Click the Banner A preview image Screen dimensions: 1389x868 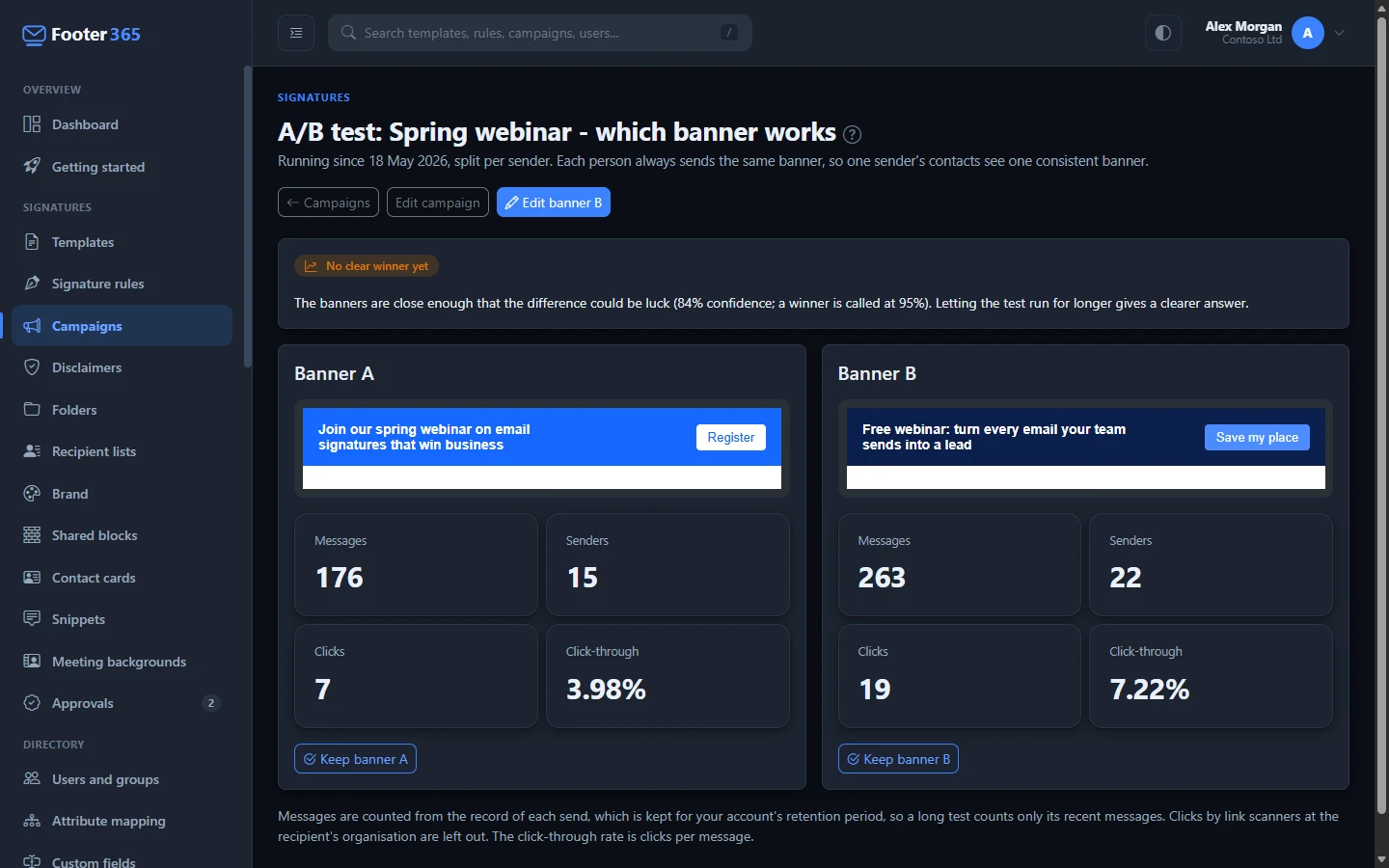(x=542, y=448)
